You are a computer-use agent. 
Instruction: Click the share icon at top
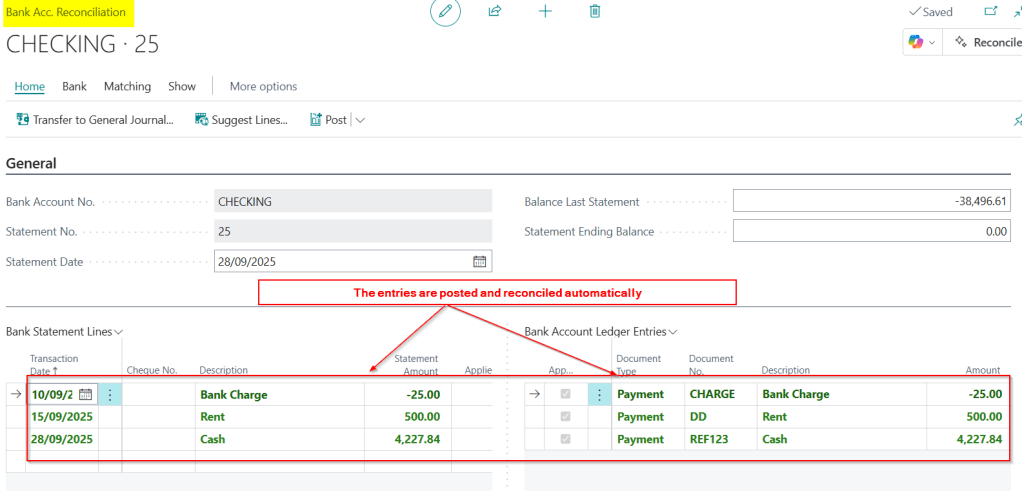494,11
